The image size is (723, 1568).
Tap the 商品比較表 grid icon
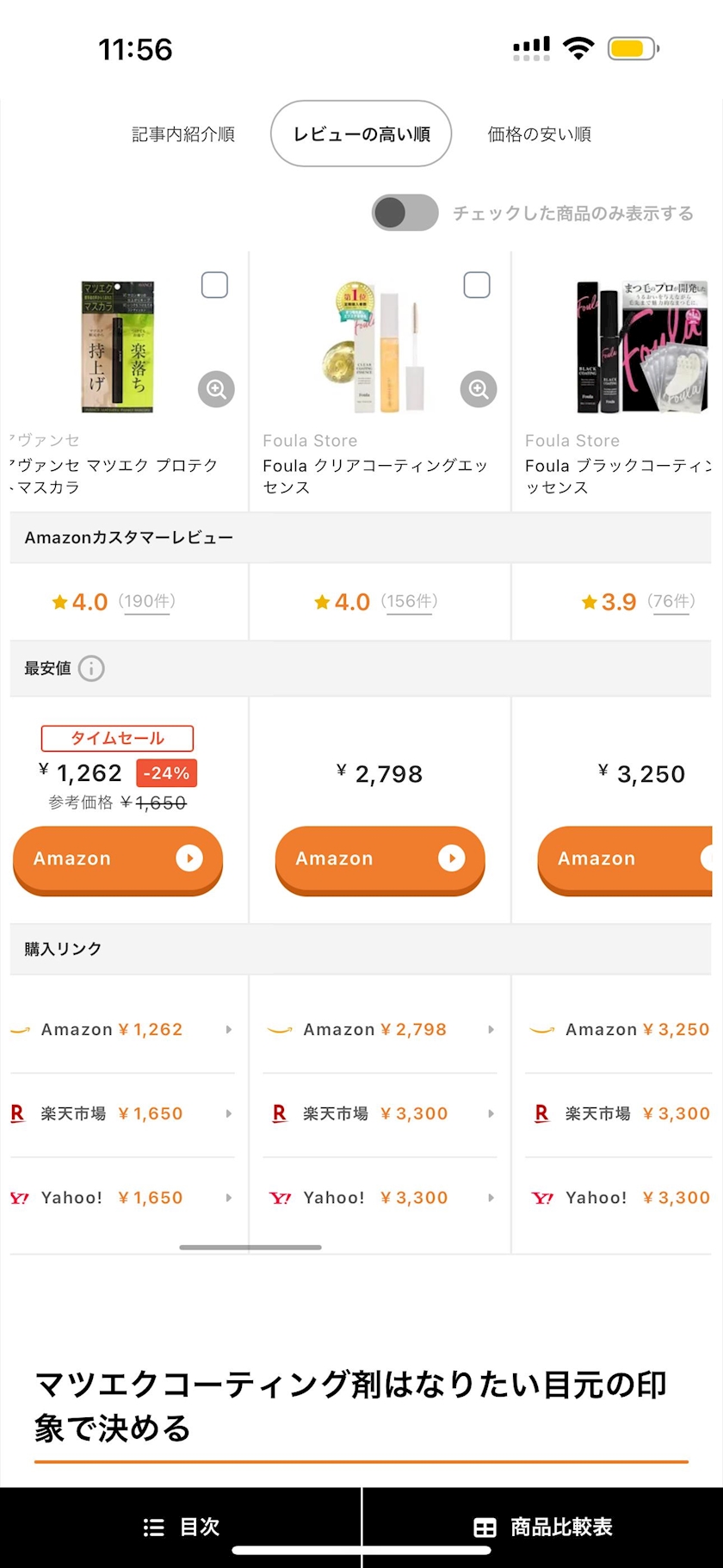tap(485, 1528)
